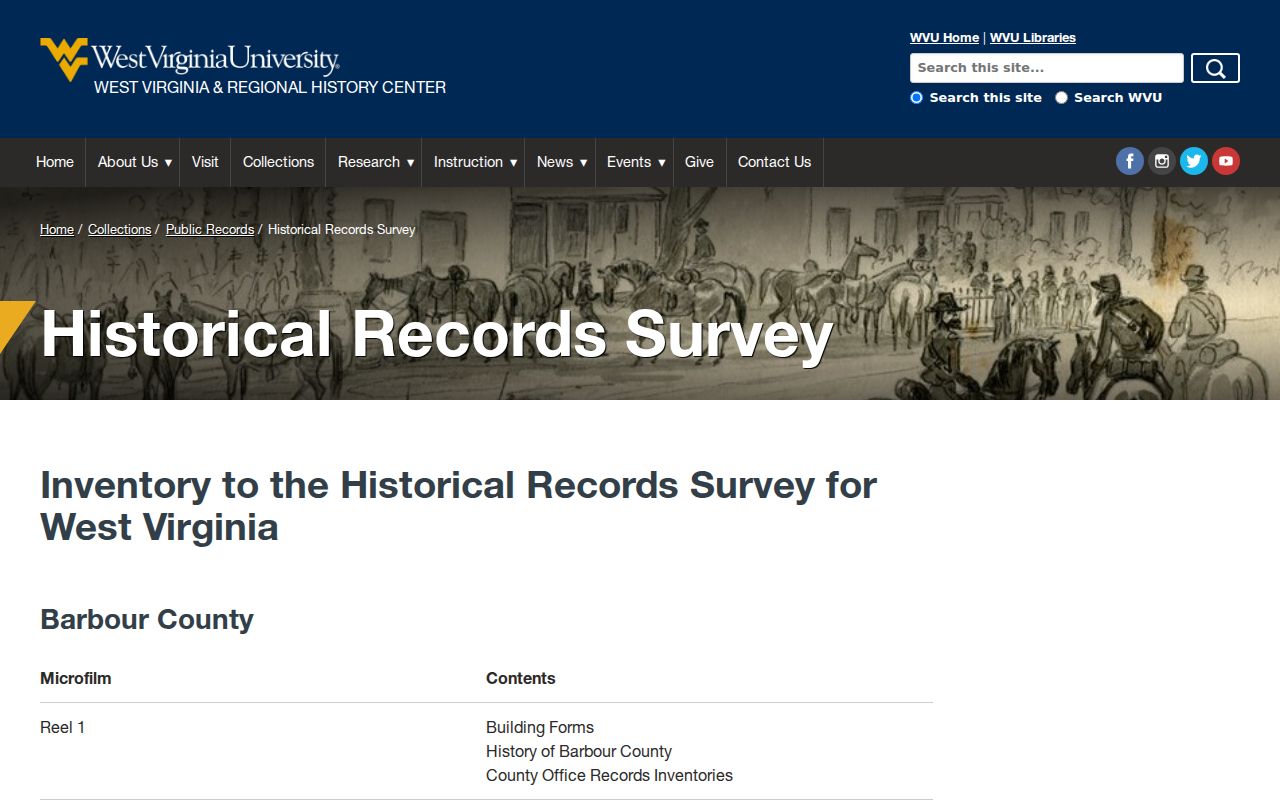Image resolution: width=1280 pixels, height=800 pixels.
Task: Open the Give nav item
Action: coord(699,162)
